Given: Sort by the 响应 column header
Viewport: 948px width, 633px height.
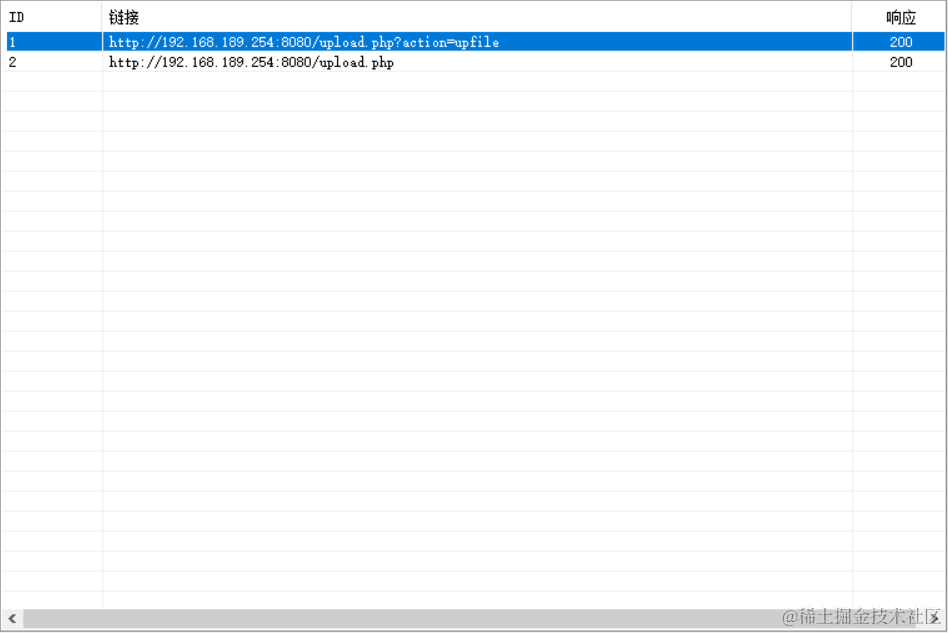Looking at the screenshot, I should pyautogui.click(x=899, y=17).
